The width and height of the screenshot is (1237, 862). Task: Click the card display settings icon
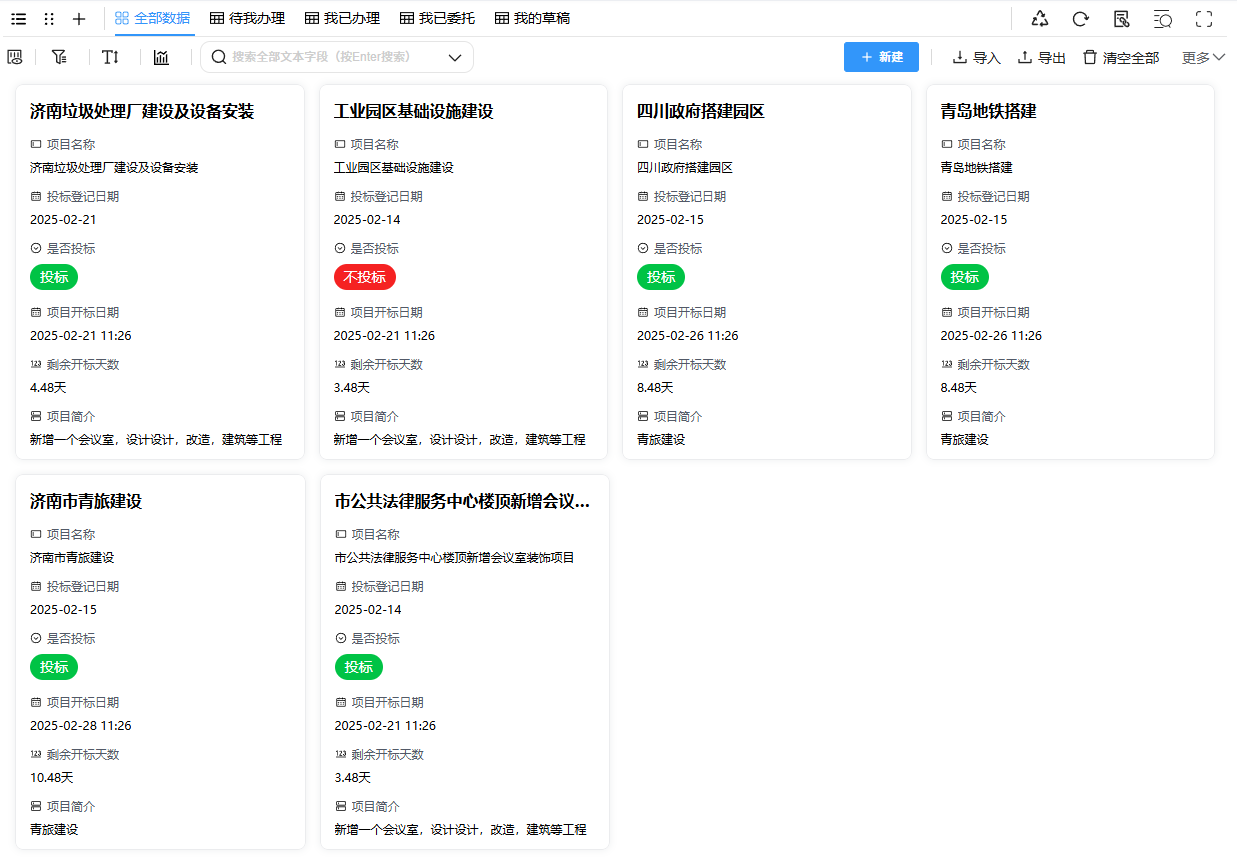[x=15, y=57]
